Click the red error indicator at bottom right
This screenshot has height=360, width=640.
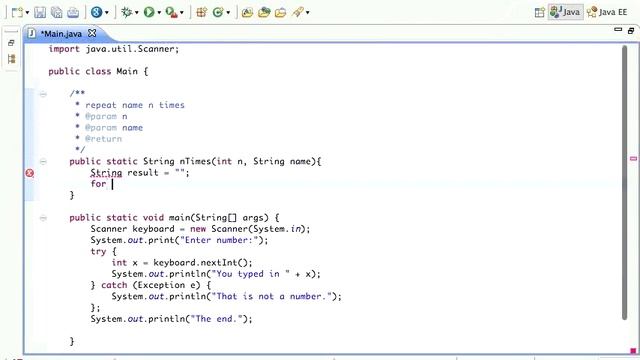633,351
